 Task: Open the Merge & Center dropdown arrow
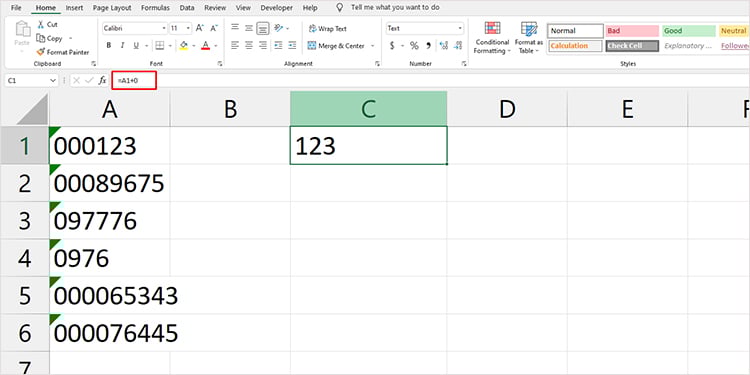pyautogui.click(x=373, y=46)
